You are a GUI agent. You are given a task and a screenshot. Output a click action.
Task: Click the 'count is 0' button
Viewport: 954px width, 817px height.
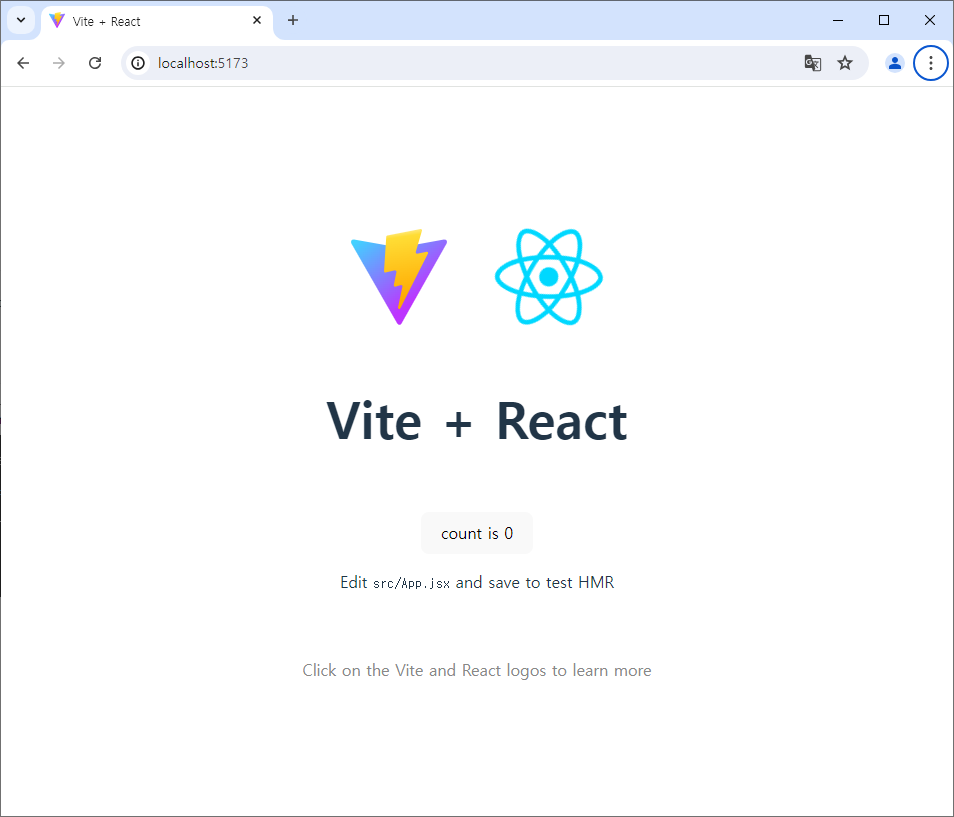[x=477, y=534]
